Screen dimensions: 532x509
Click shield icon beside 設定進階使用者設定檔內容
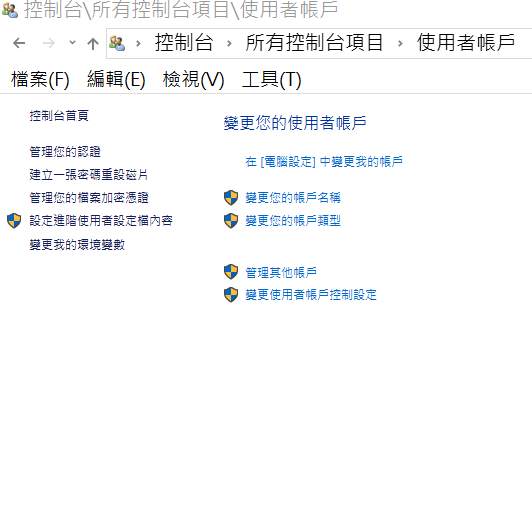coord(14,221)
